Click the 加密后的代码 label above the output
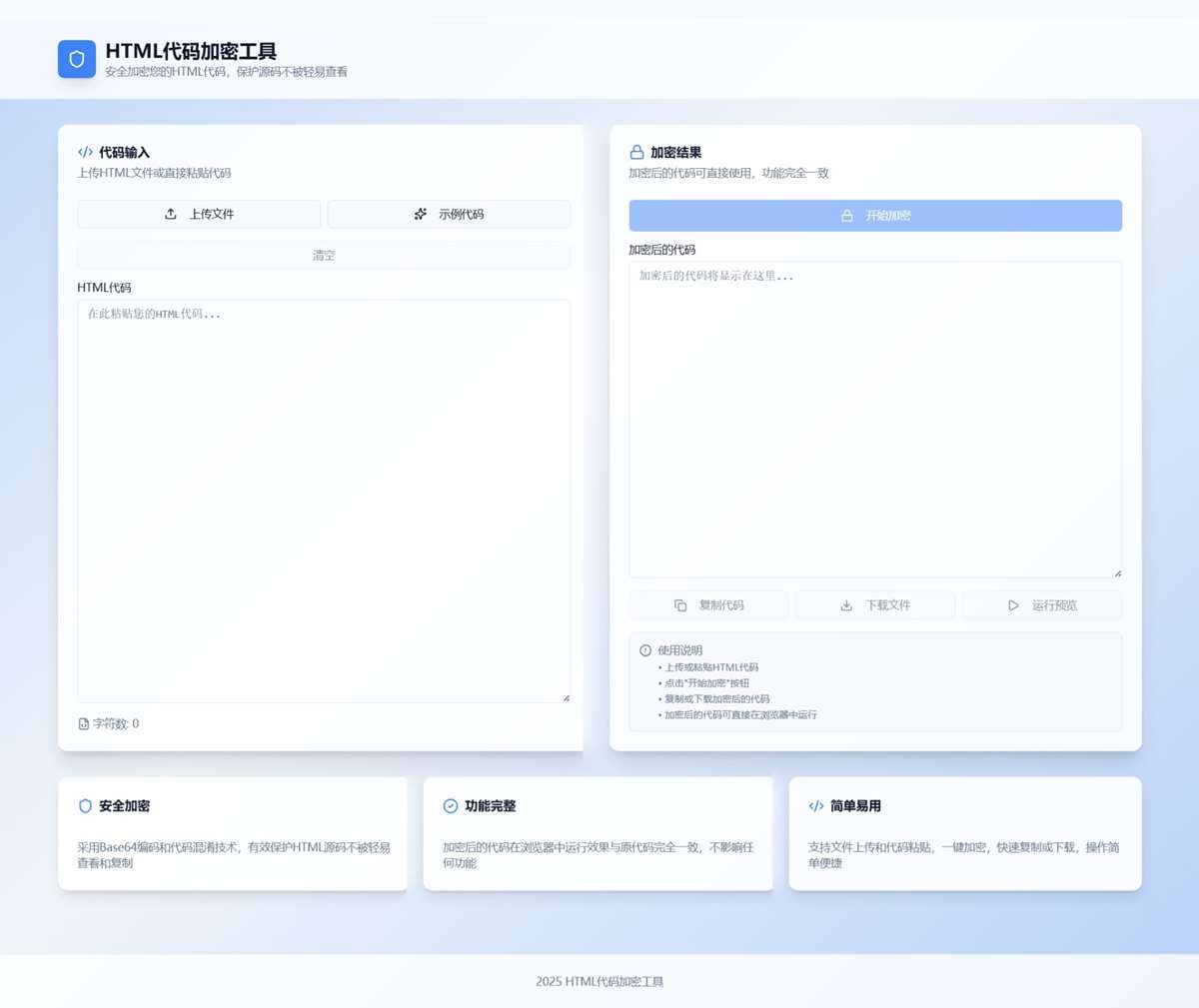This screenshot has height=1008, width=1199. click(661, 250)
